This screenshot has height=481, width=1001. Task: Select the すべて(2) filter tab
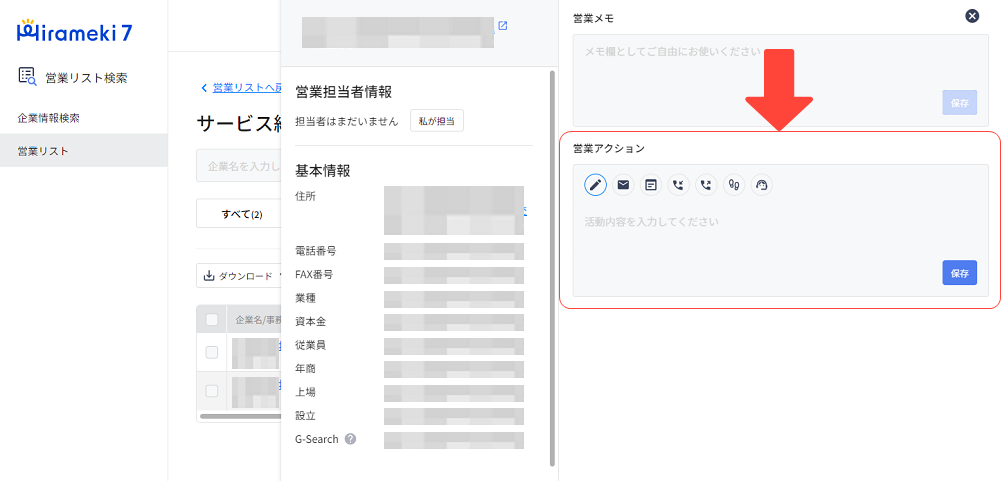[241, 213]
